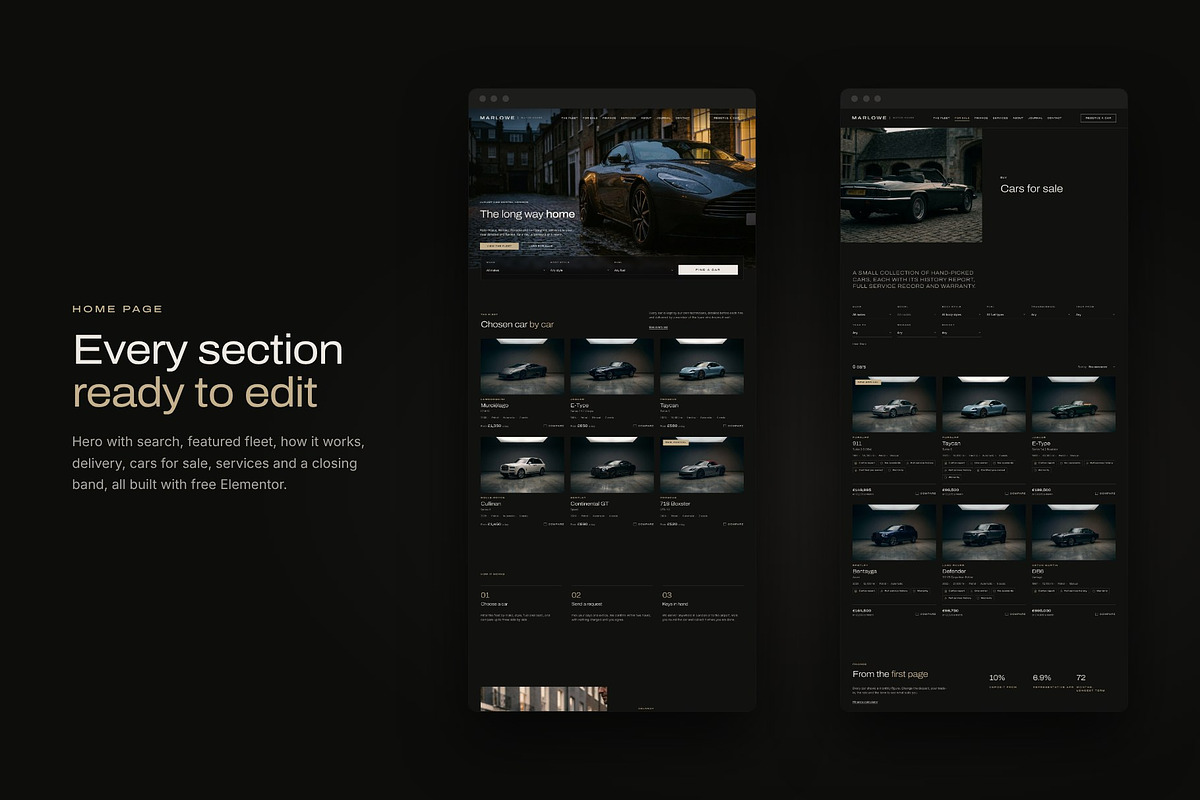Click the FIND A CAR search button
The width and height of the screenshot is (1200, 800).
click(708, 270)
